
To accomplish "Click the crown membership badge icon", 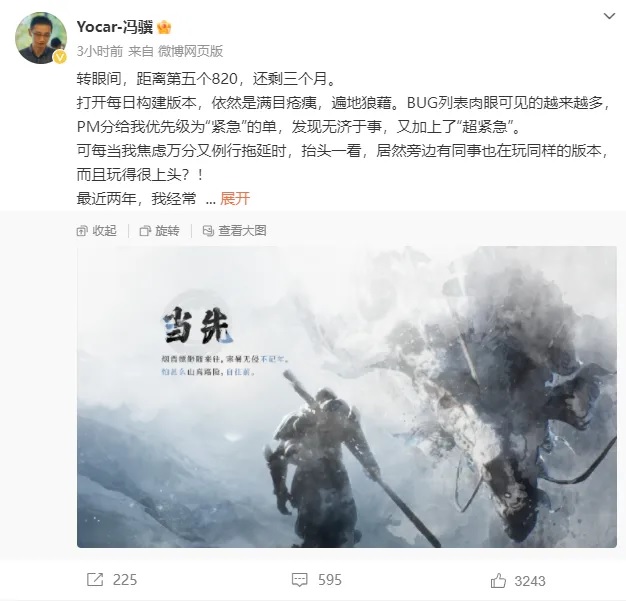I will click(x=164, y=28).
